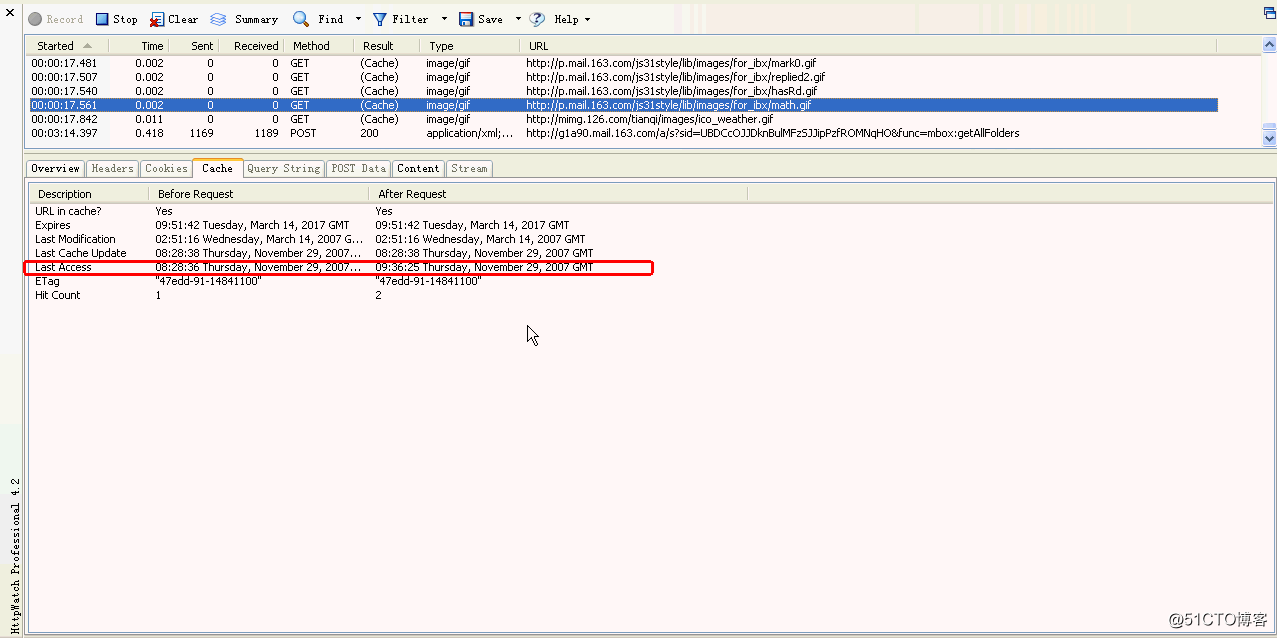The image size is (1277, 638).
Task: Click the request list scroll-down arrow
Action: click(1269, 139)
